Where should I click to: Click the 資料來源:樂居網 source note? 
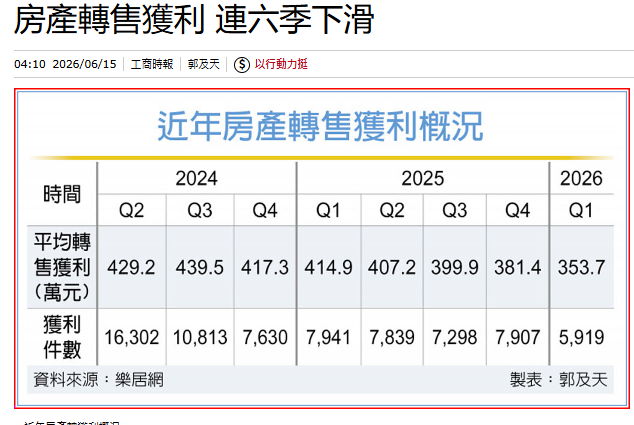click(98, 380)
